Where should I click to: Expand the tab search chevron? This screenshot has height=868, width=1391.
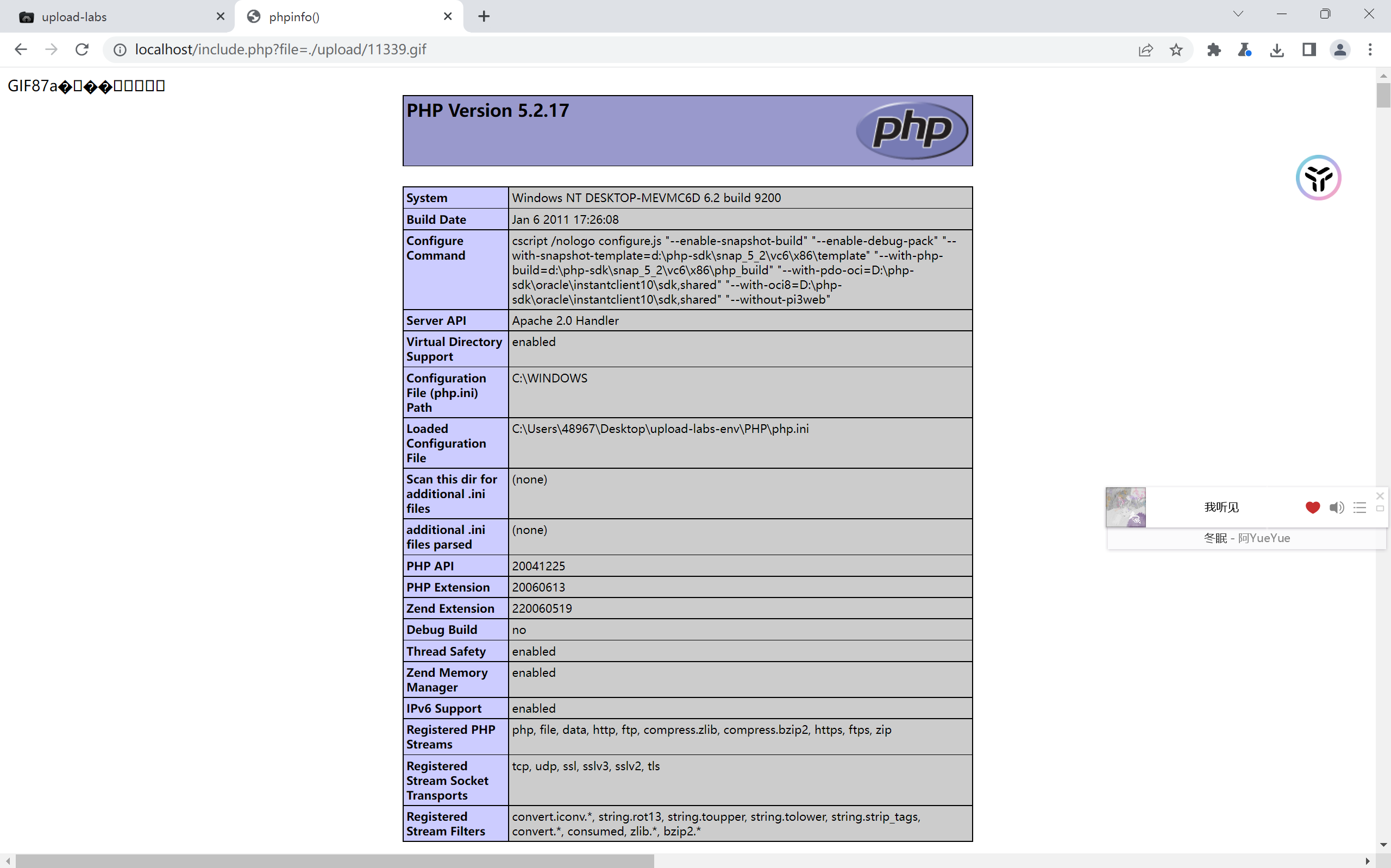coord(1238,14)
